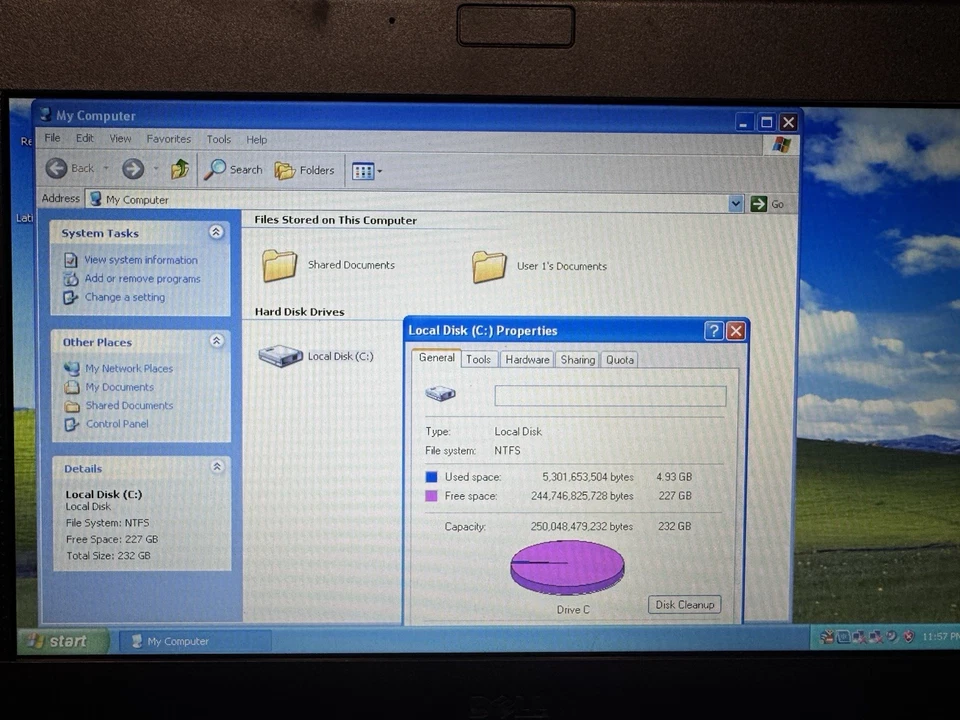Click the drive icon in the Properties dialog
Image resolution: width=960 pixels, height=720 pixels.
[x=440, y=393]
